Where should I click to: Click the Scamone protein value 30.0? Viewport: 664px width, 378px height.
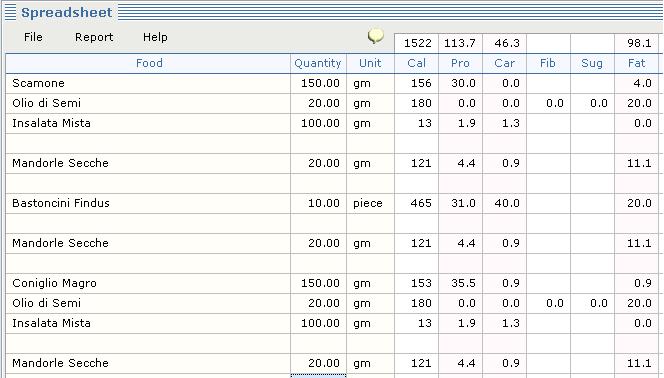(460, 83)
